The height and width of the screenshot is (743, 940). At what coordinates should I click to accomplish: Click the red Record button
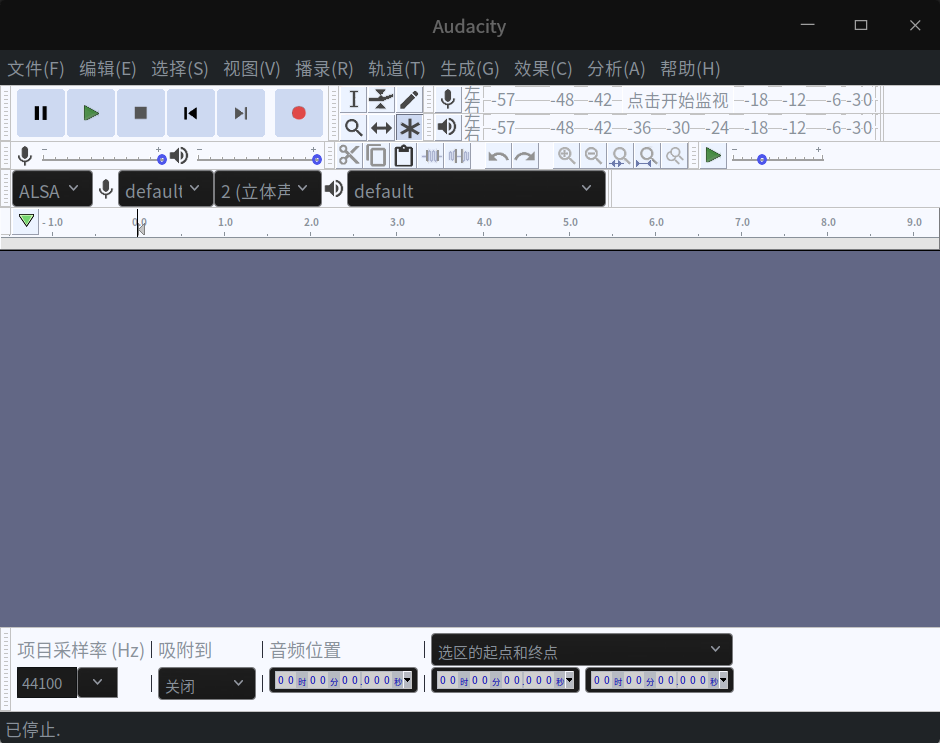click(x=298, y=113)
